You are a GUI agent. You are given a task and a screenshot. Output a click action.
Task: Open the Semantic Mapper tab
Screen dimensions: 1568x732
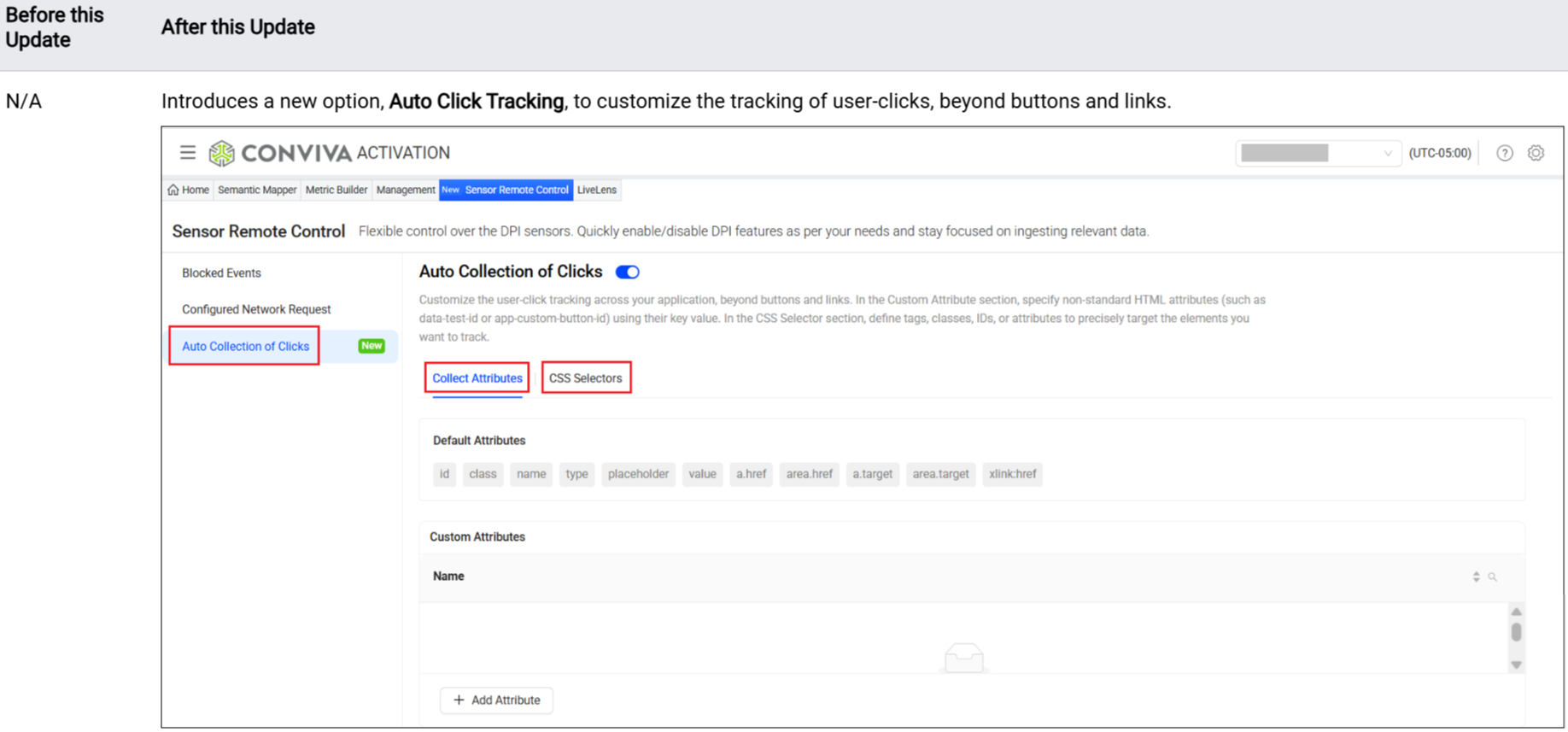(x=257, y=190)
